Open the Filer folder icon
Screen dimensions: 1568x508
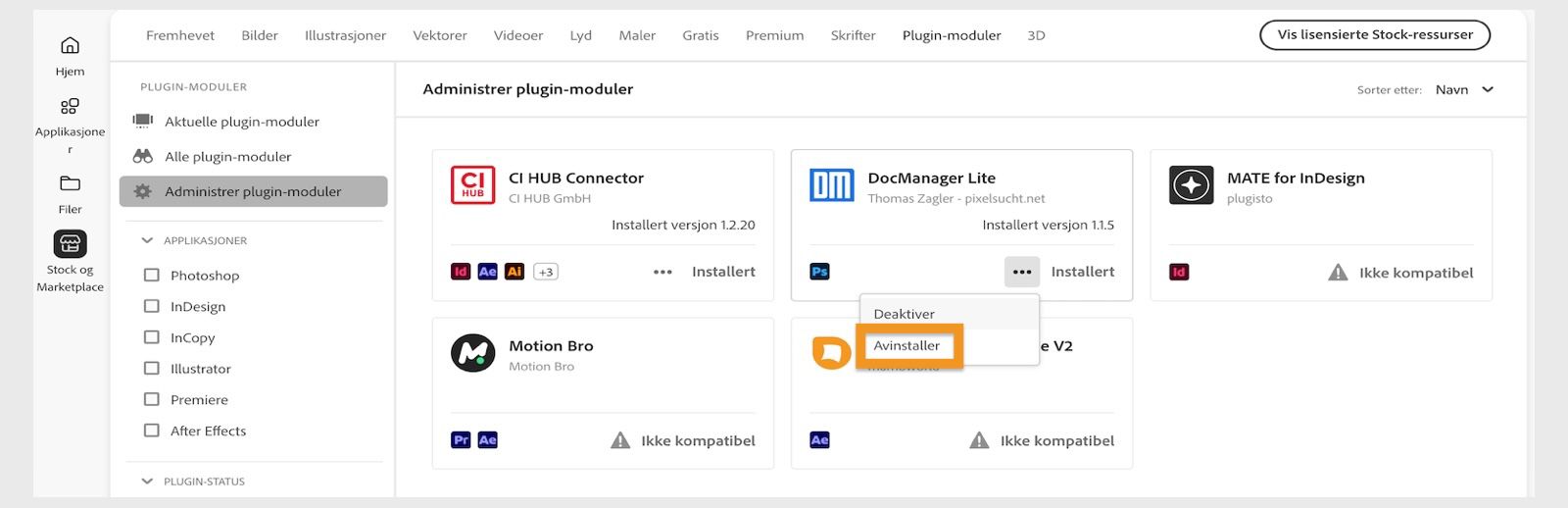tap(70, 183)
